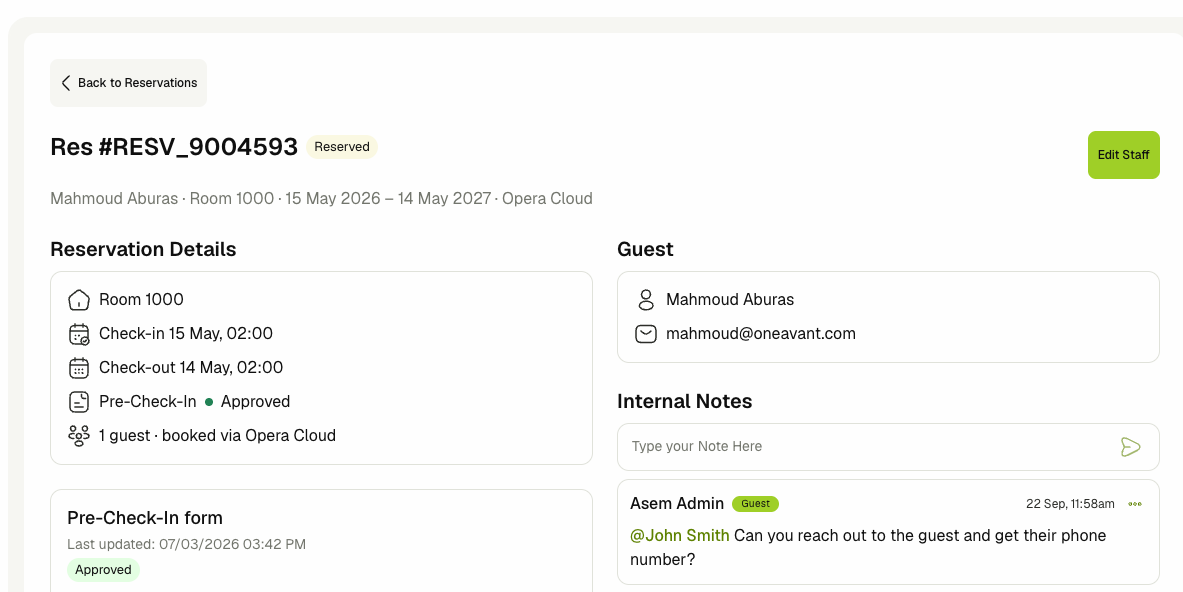Go back to Reservations

[x=128, y=83]
